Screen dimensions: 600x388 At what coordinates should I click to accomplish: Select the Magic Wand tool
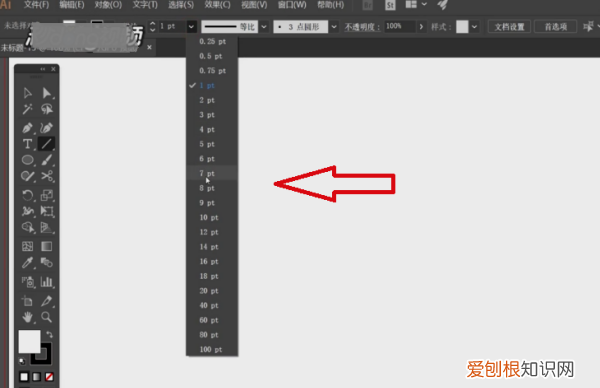[28, 109]
